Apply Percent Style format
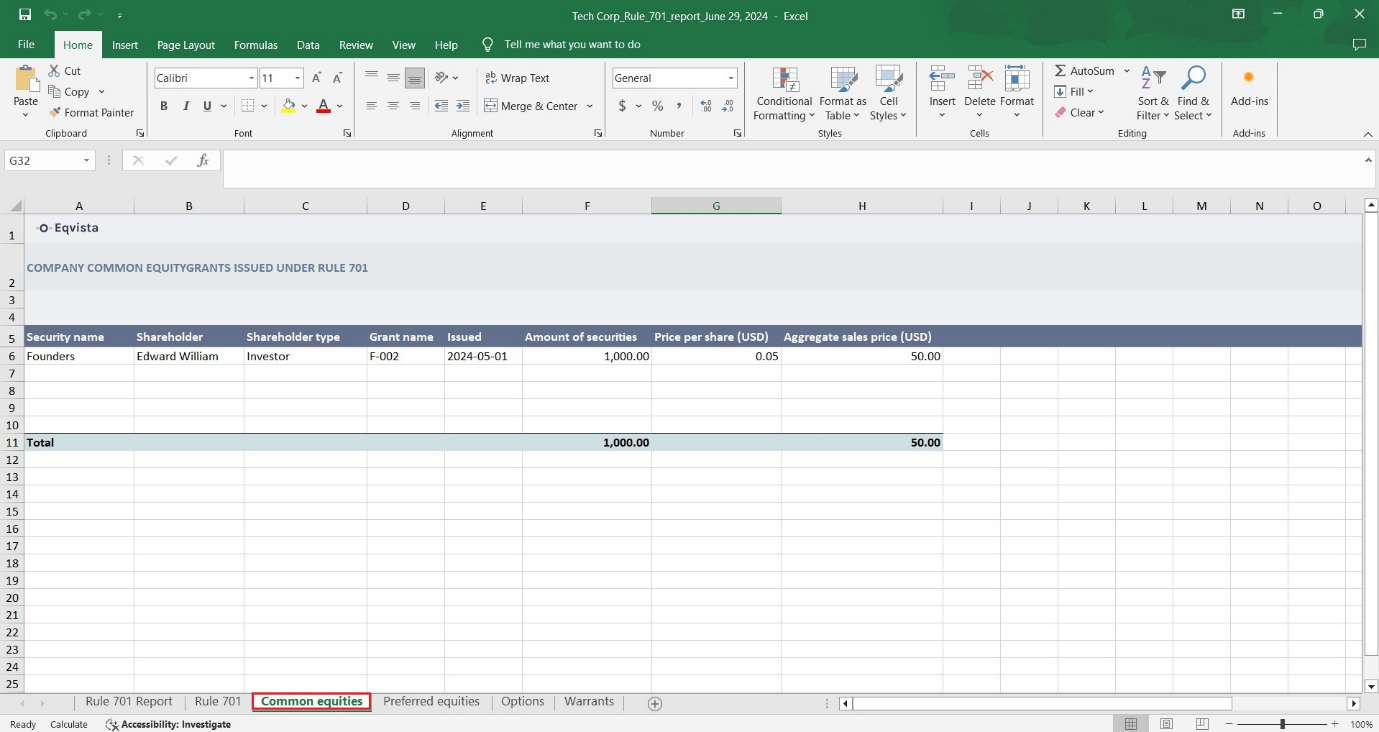 click(x=657, y=106)
